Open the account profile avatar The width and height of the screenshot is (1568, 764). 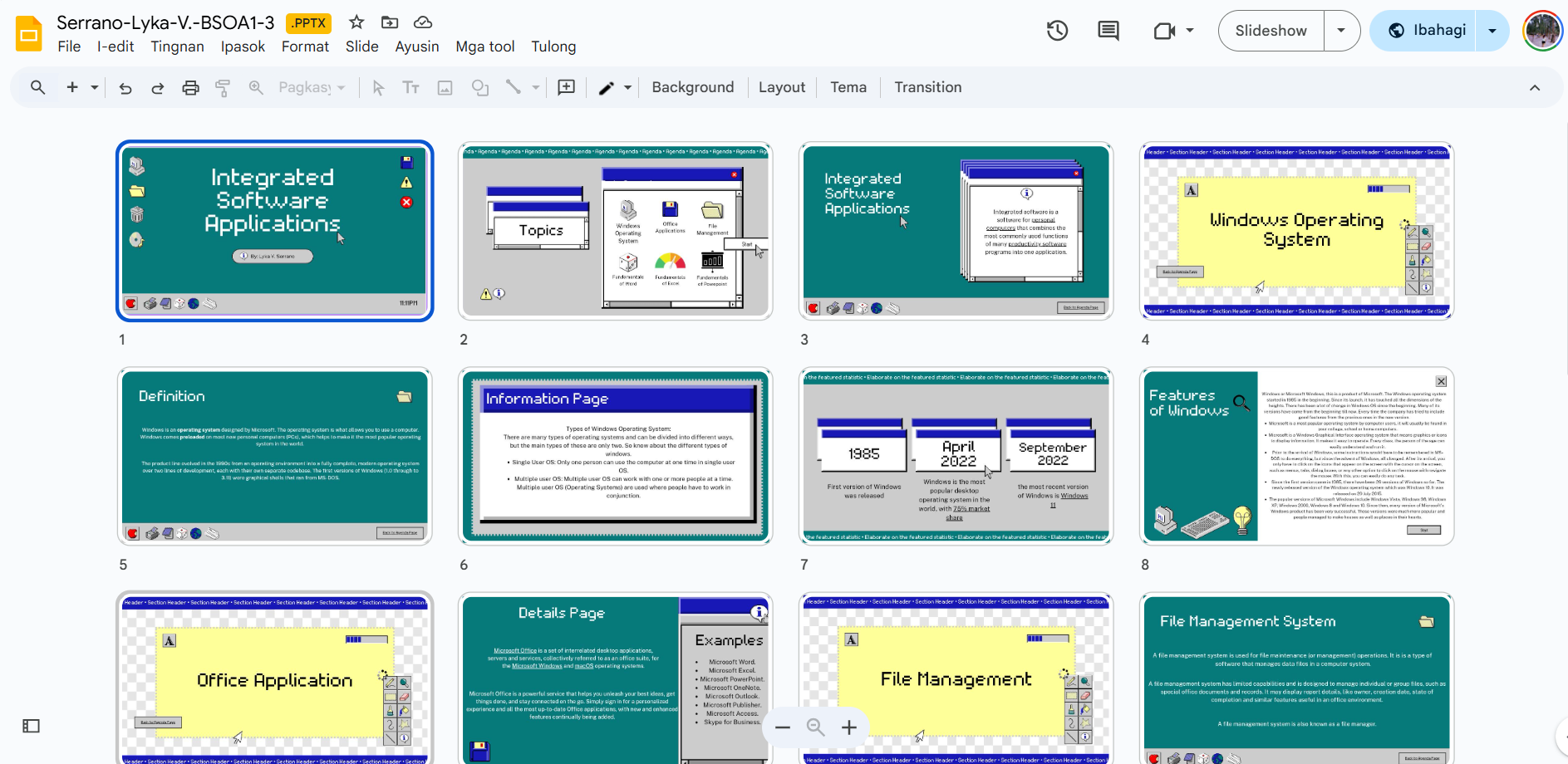click(x=1543, y=31)
